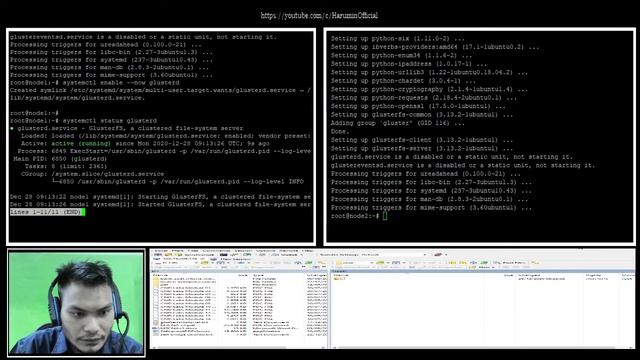The height and width of the screenshot is (360, 640).
Task: Click the root@node2 shell prompt
Action: point(355,216)
